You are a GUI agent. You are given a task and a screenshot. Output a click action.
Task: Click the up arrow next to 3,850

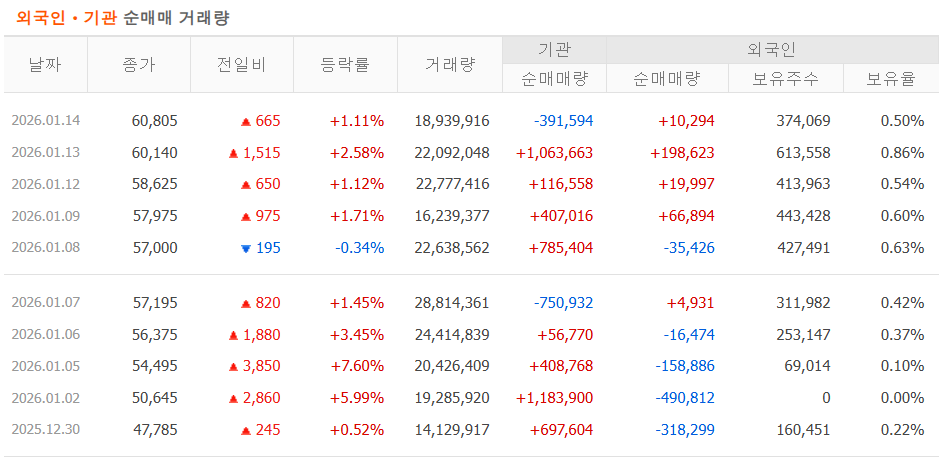pos(233,366)
